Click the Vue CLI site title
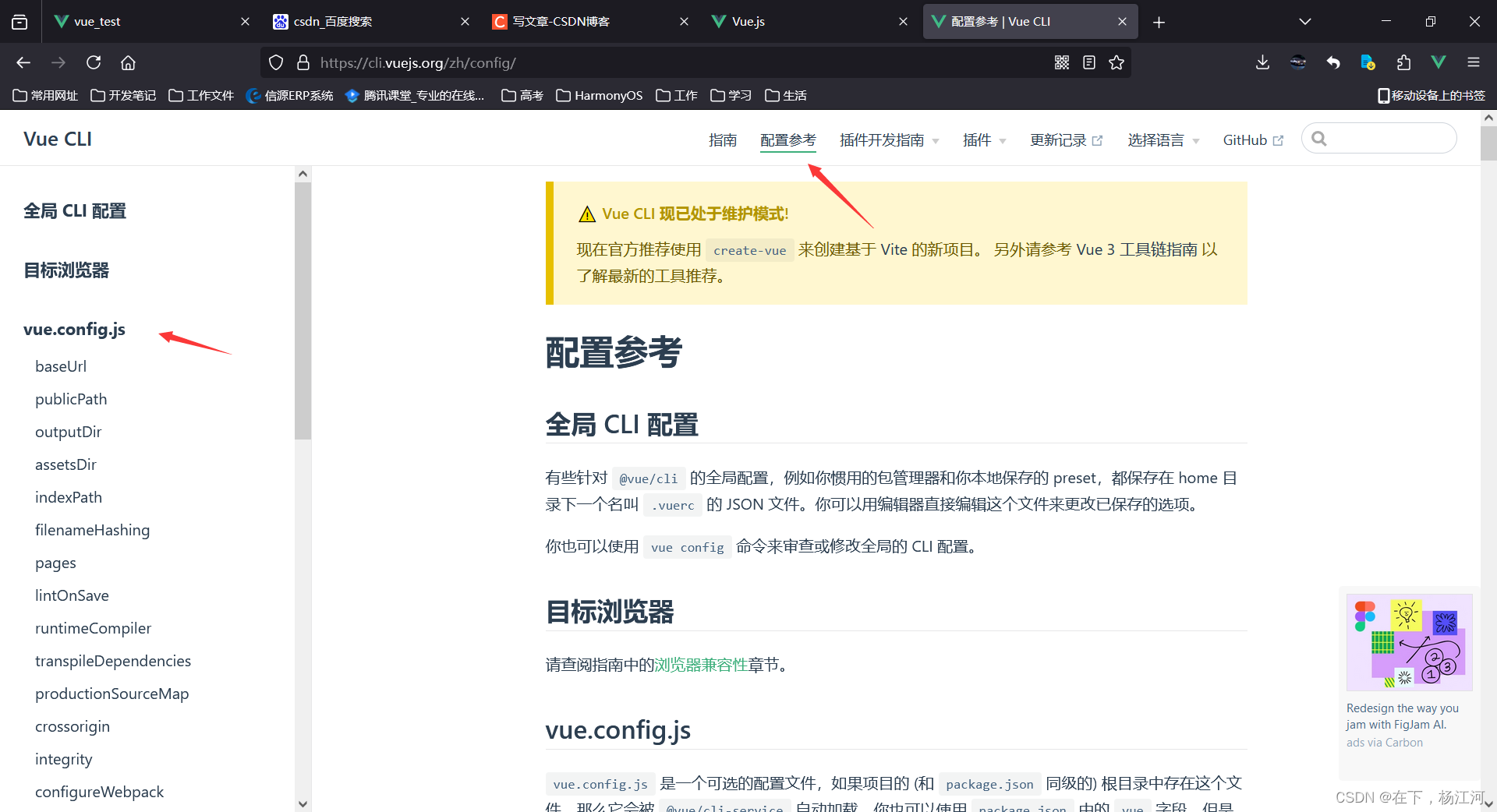1497x812 pixels. click(58, 139)
